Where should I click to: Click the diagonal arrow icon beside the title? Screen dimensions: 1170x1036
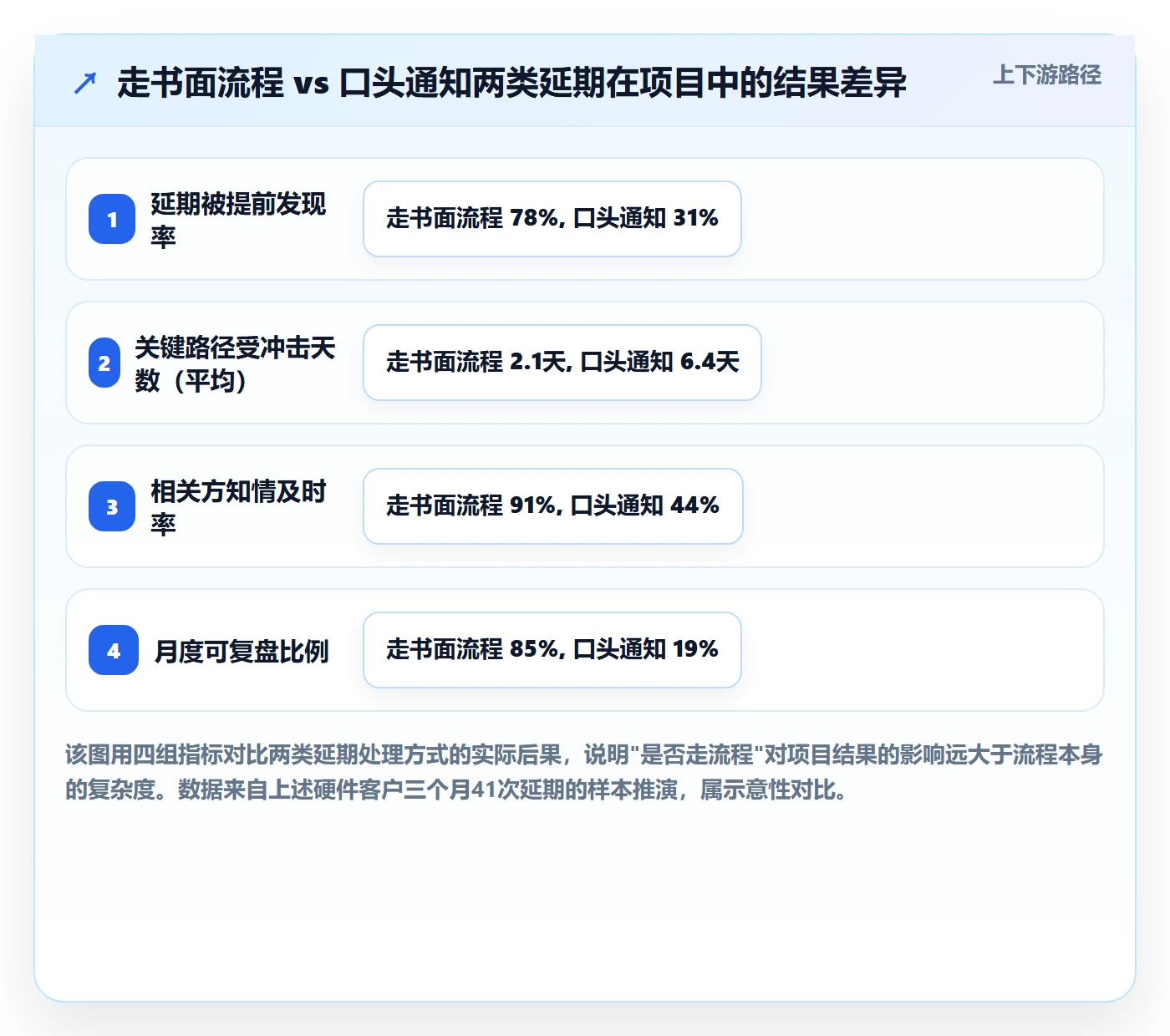coord(85,83)
